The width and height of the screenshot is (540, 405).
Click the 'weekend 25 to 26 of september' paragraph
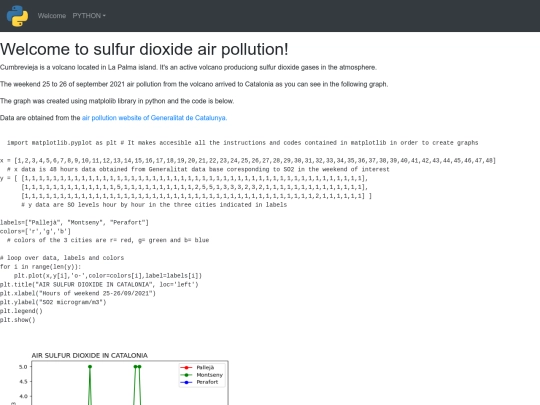pos(194,84)
